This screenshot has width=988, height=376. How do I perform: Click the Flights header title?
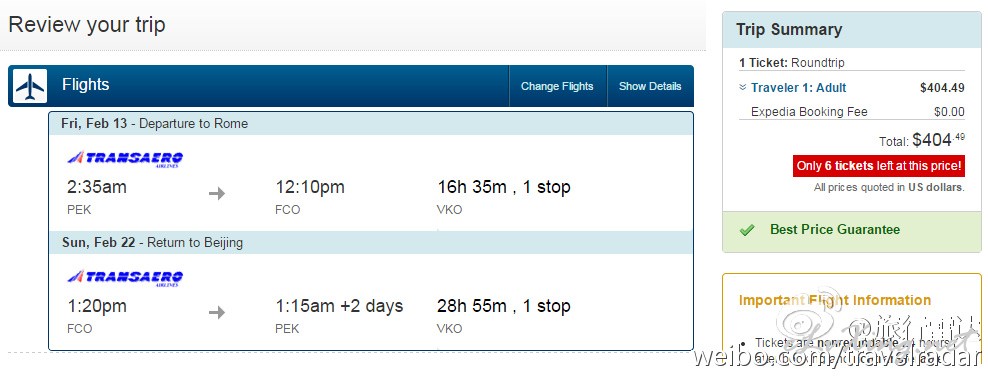[86, 84]
